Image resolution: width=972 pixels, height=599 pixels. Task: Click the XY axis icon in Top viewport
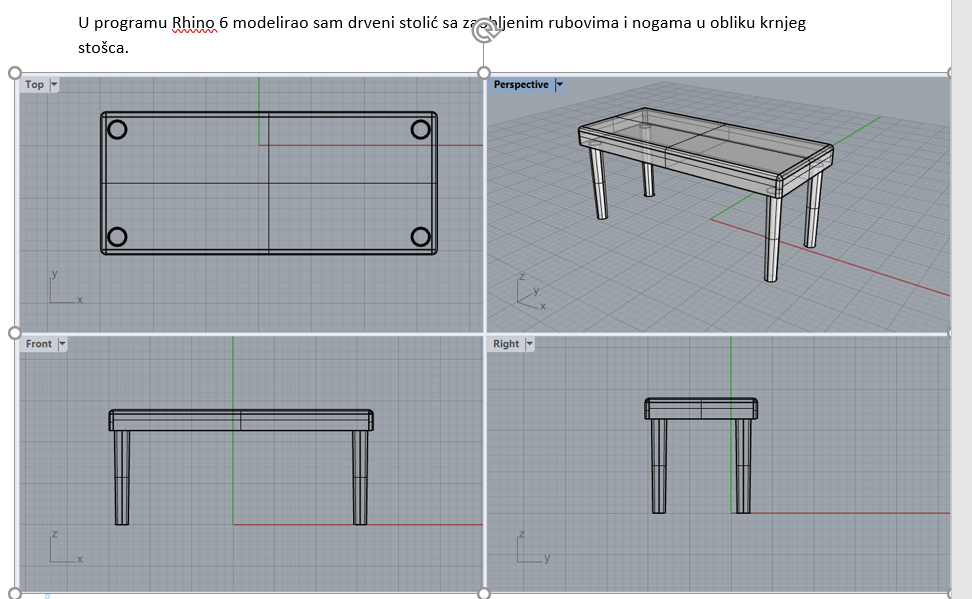pos(62,288)
